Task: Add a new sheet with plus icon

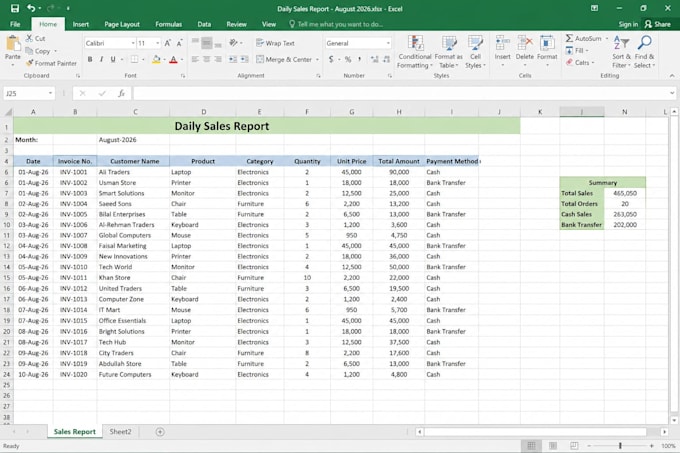Action: tap(160, 432)
